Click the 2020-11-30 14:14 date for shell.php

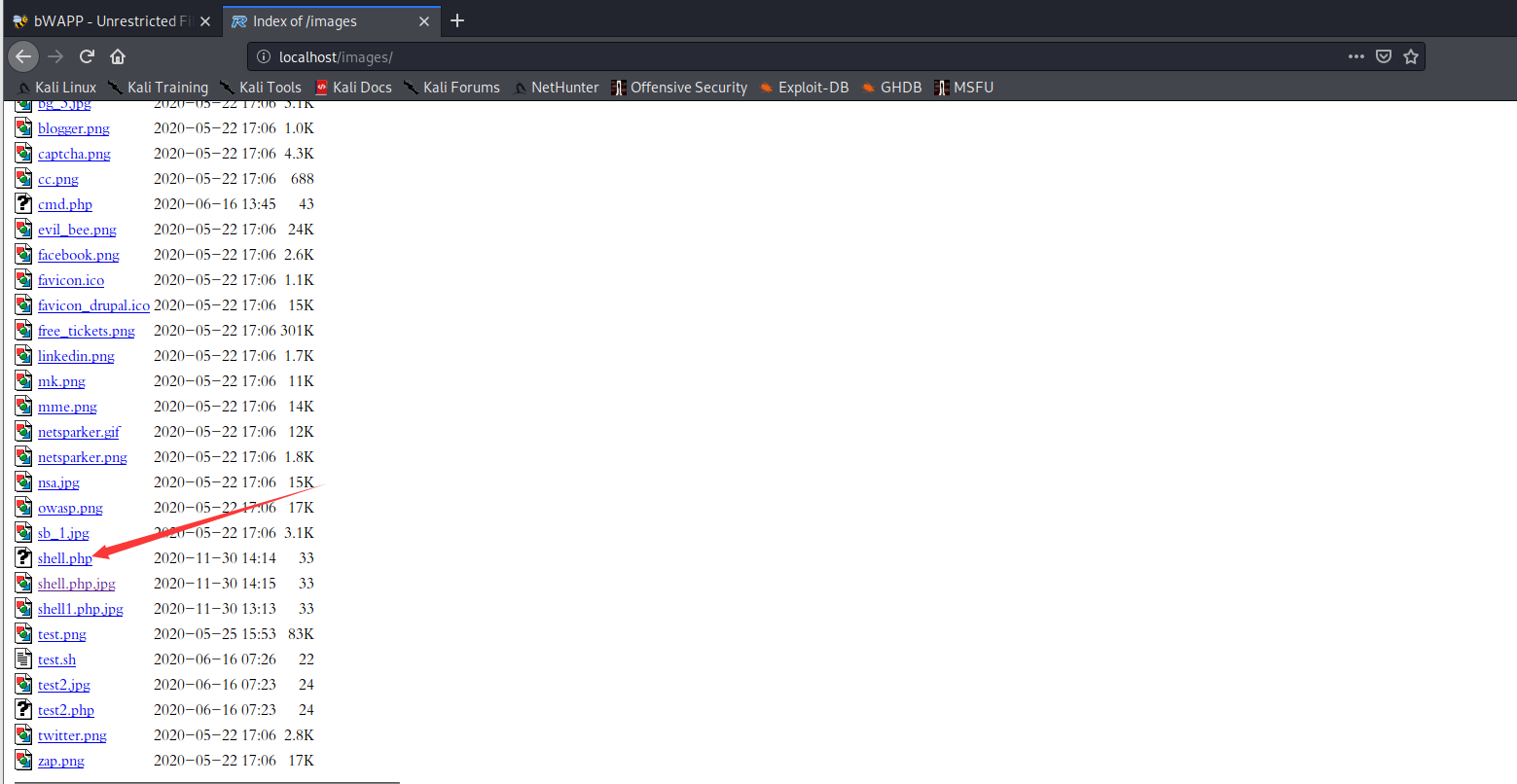(x=215, y=558)
